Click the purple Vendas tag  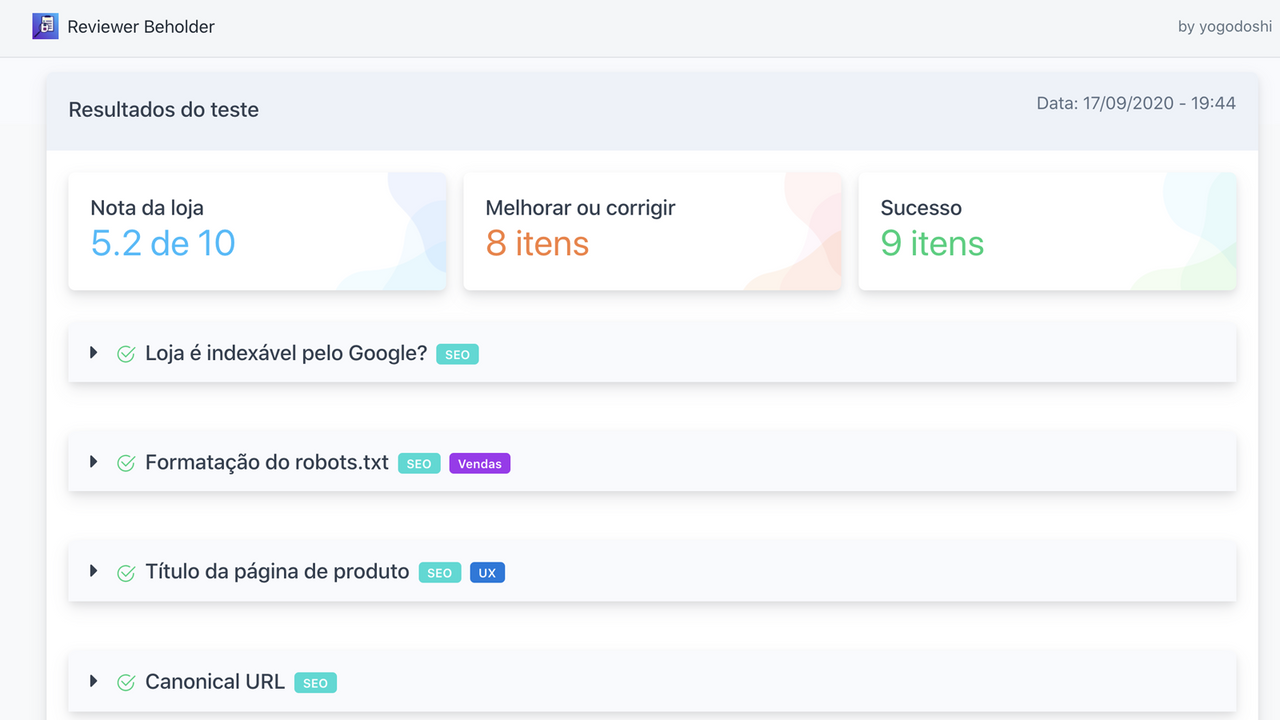point(480,463)
